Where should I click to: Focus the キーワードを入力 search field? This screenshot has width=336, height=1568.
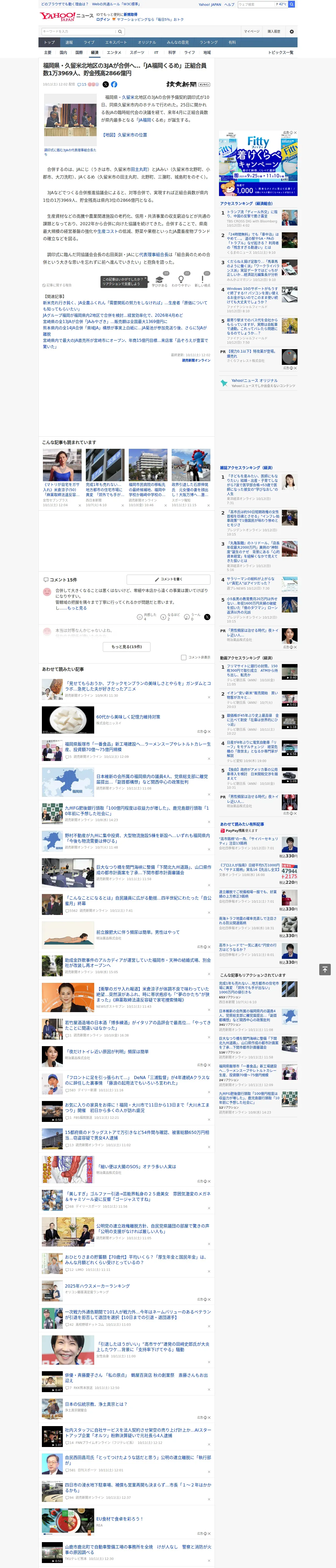[78, 31]
